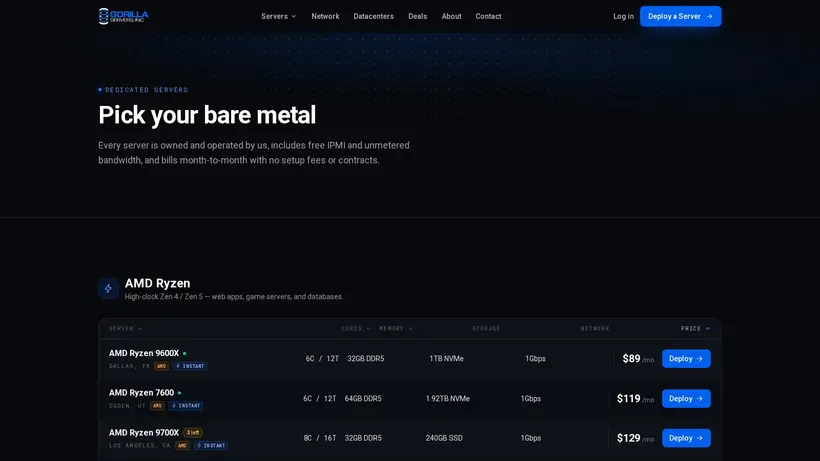Deploy the AMD Ryzen 9700X server
Screen dimensions: 820x461
686,438
